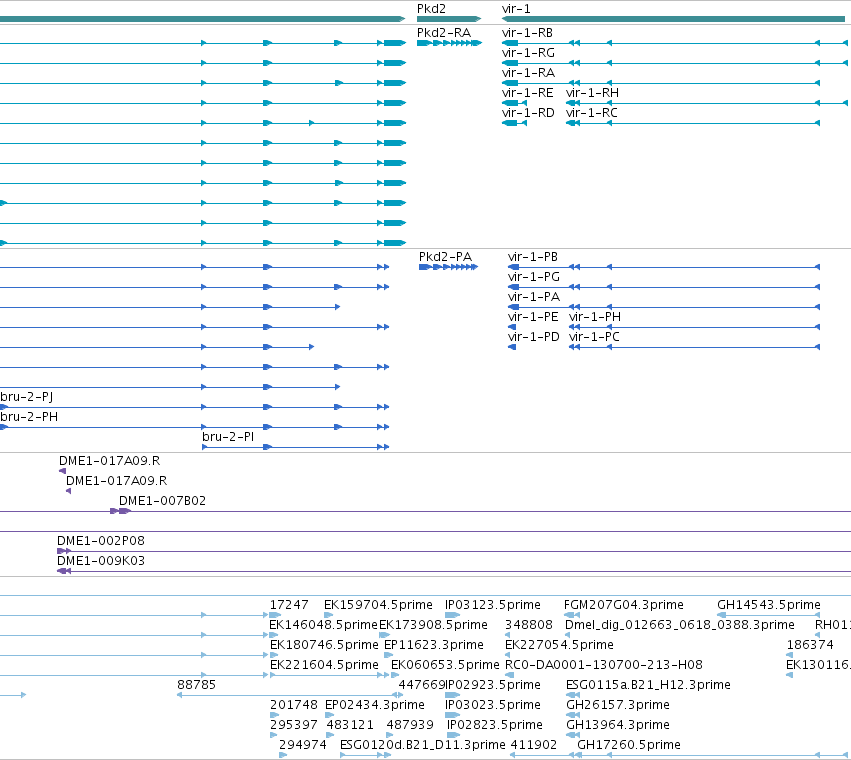The width and height of the screenshot is (851, 760).
Task: Select the Pkd2 gene label
Action: coord(431,9)
